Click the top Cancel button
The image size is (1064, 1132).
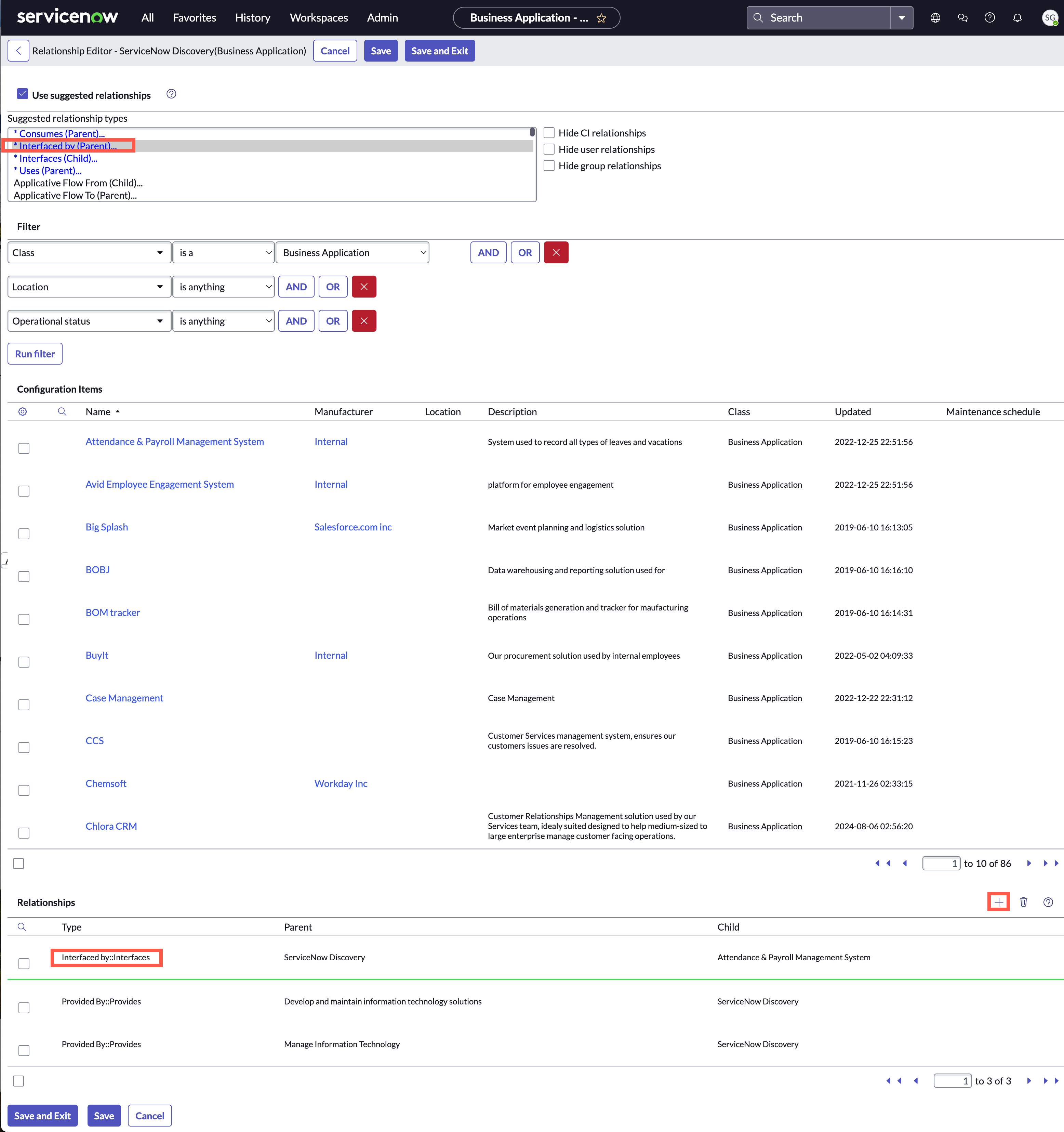(x=335, y=51)
